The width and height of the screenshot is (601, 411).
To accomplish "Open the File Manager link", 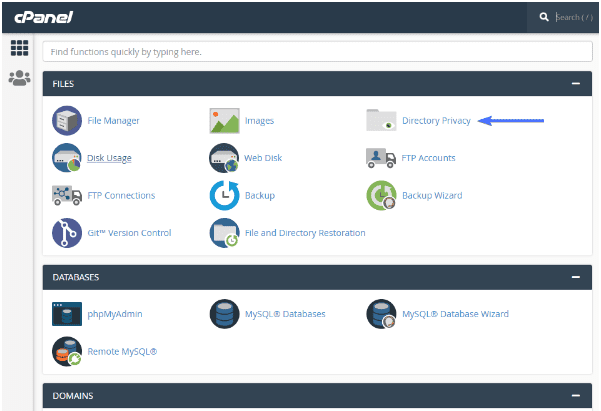I will point(113,121).
